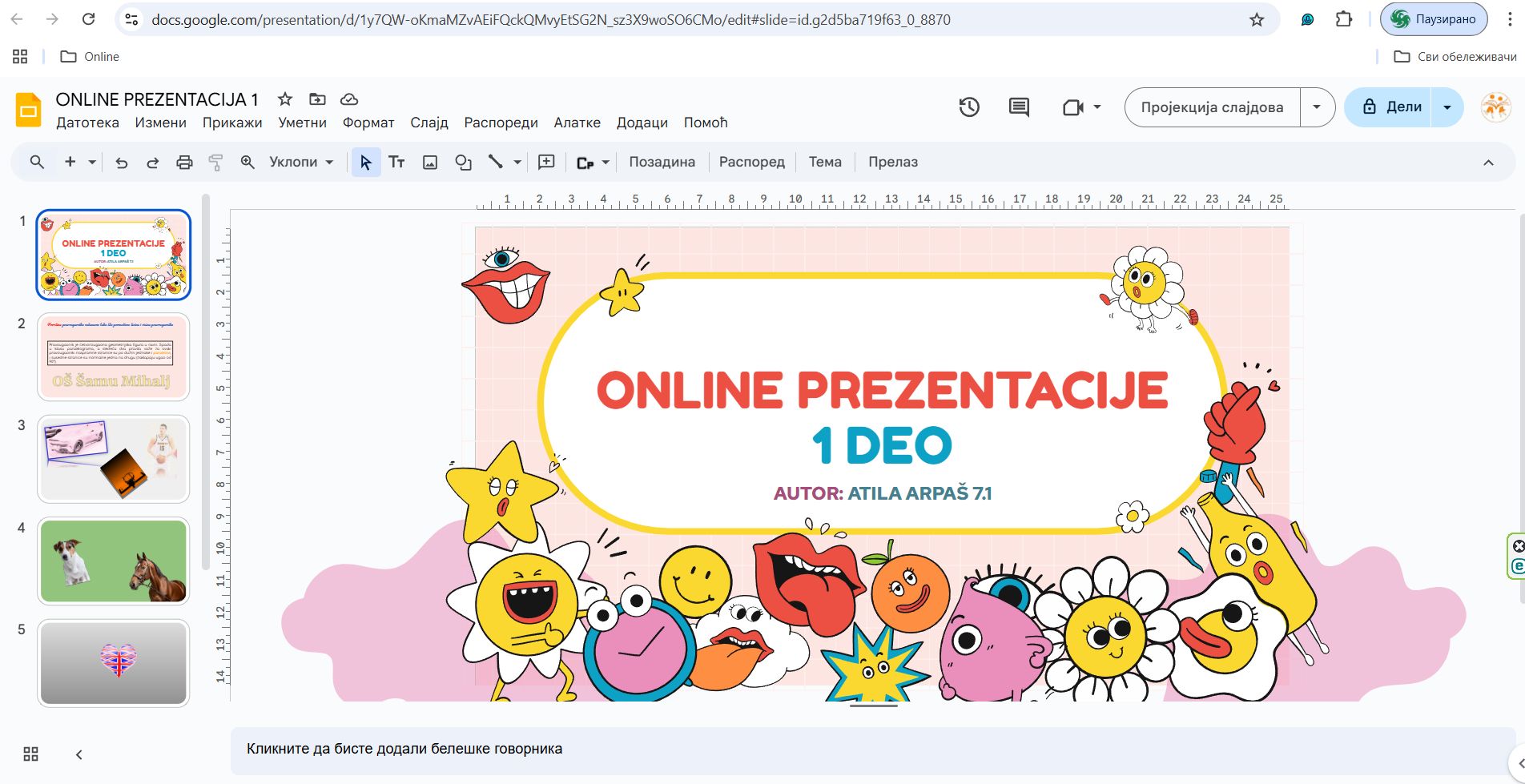This screenshot has width=1525, height=784.
Task: Collapse the filmstrip panel arrow
Action: click(78, 754)
